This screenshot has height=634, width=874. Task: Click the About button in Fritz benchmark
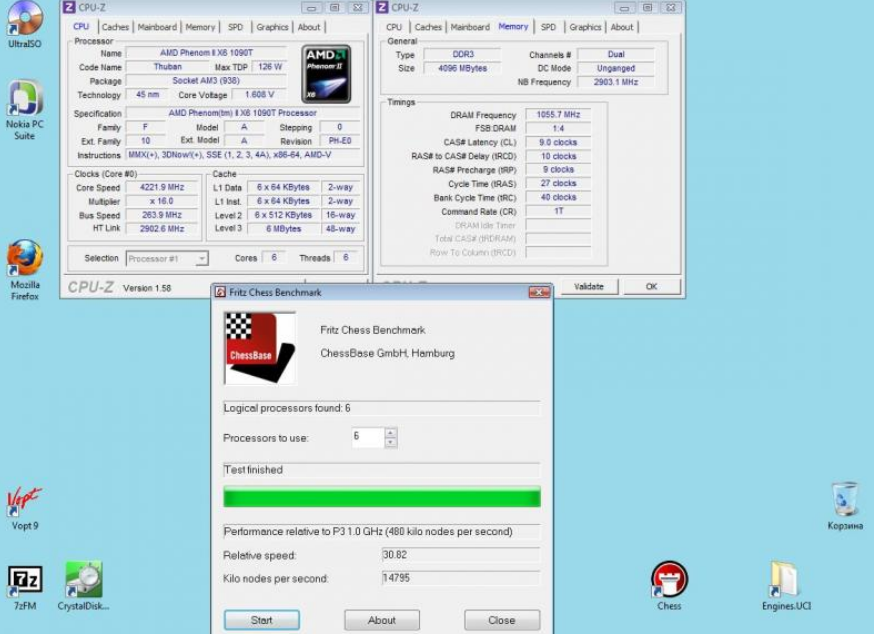tap(382, 620)
